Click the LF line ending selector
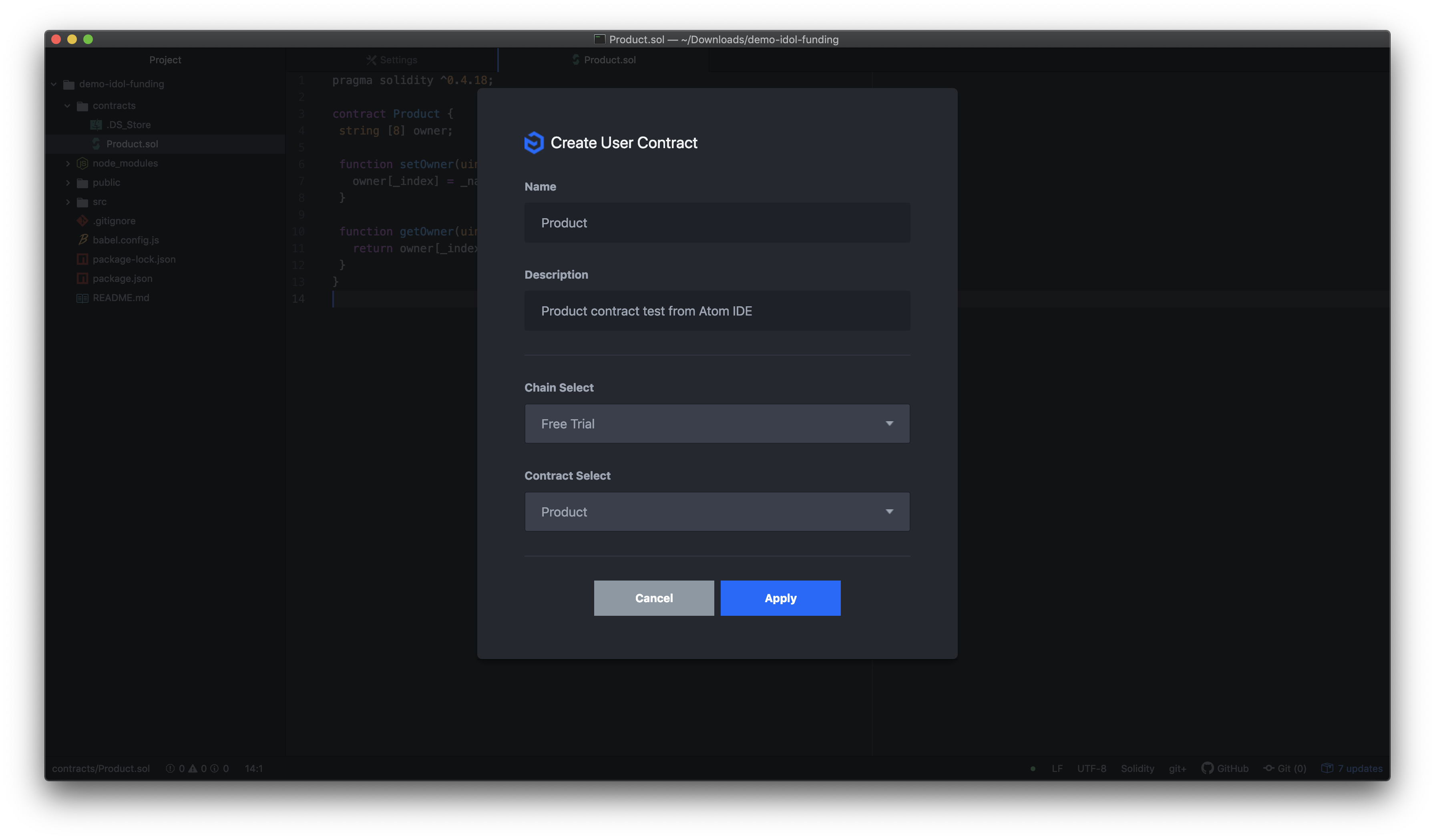Viewport: 1435px width, 840px height. point(1057,768)
